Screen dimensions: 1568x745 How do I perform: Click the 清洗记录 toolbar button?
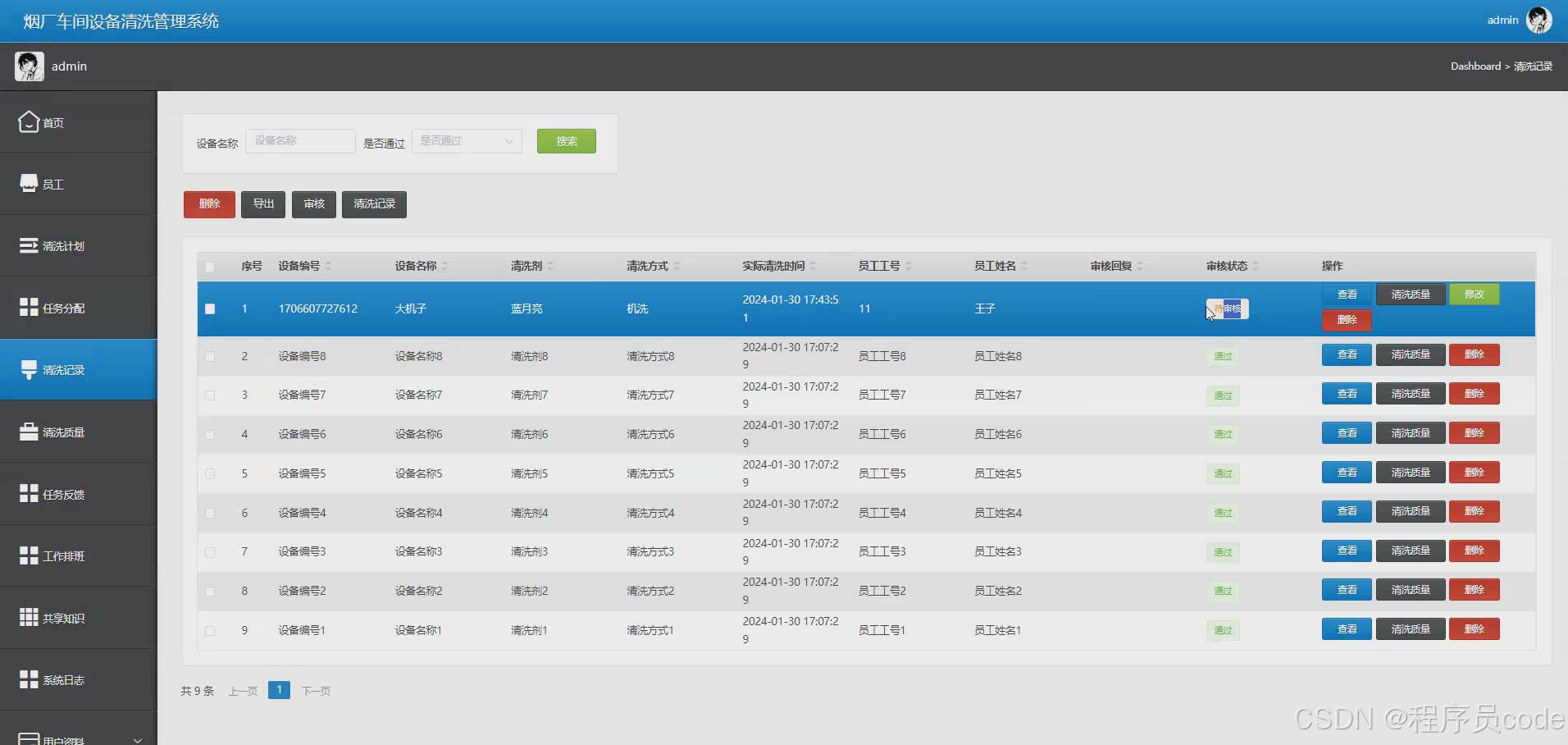click(x=374, y=204)
